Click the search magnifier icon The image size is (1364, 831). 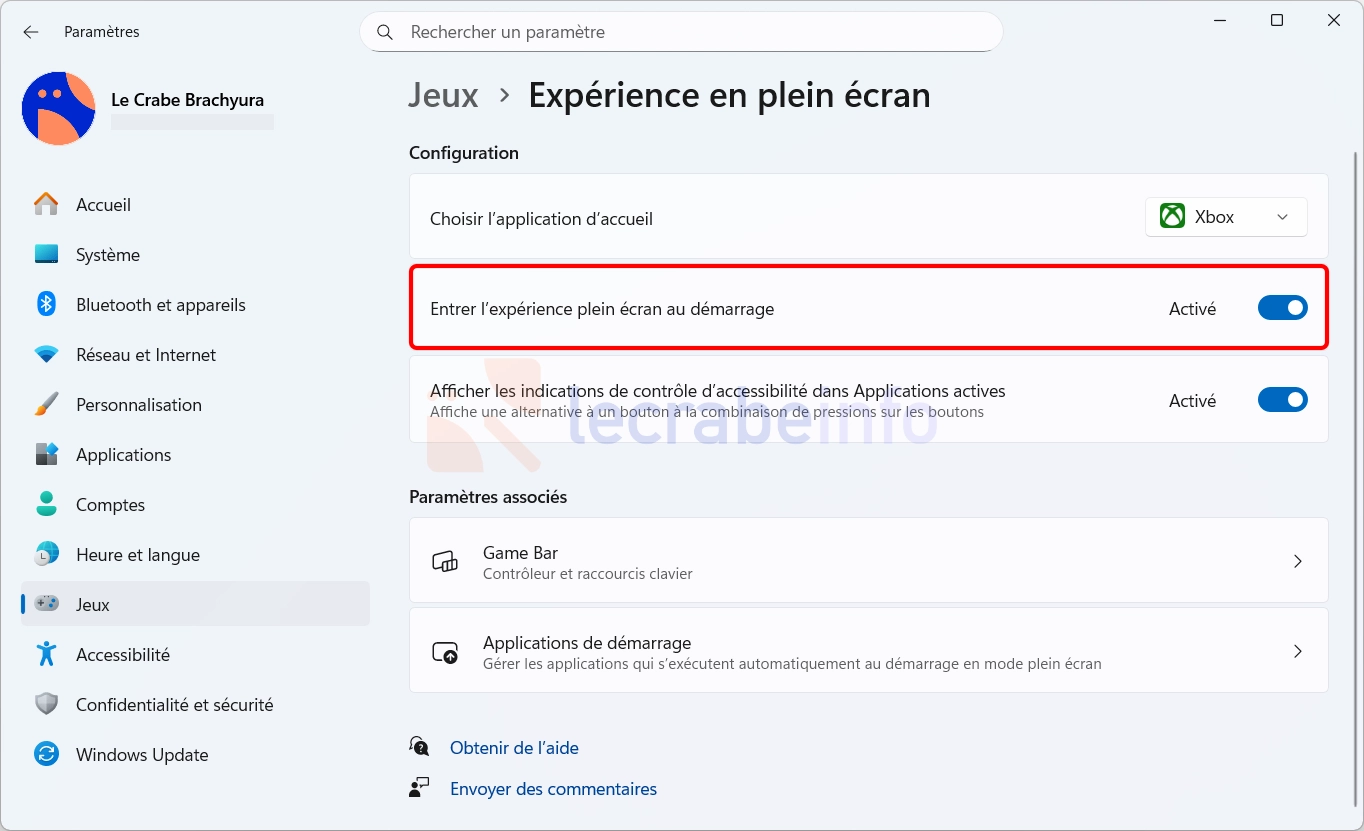(x=385, y=32)
